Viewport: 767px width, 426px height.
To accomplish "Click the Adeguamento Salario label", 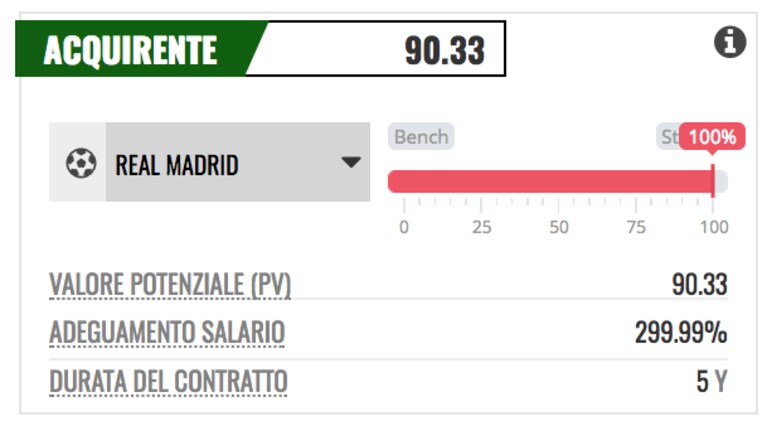I will [167, 333].
